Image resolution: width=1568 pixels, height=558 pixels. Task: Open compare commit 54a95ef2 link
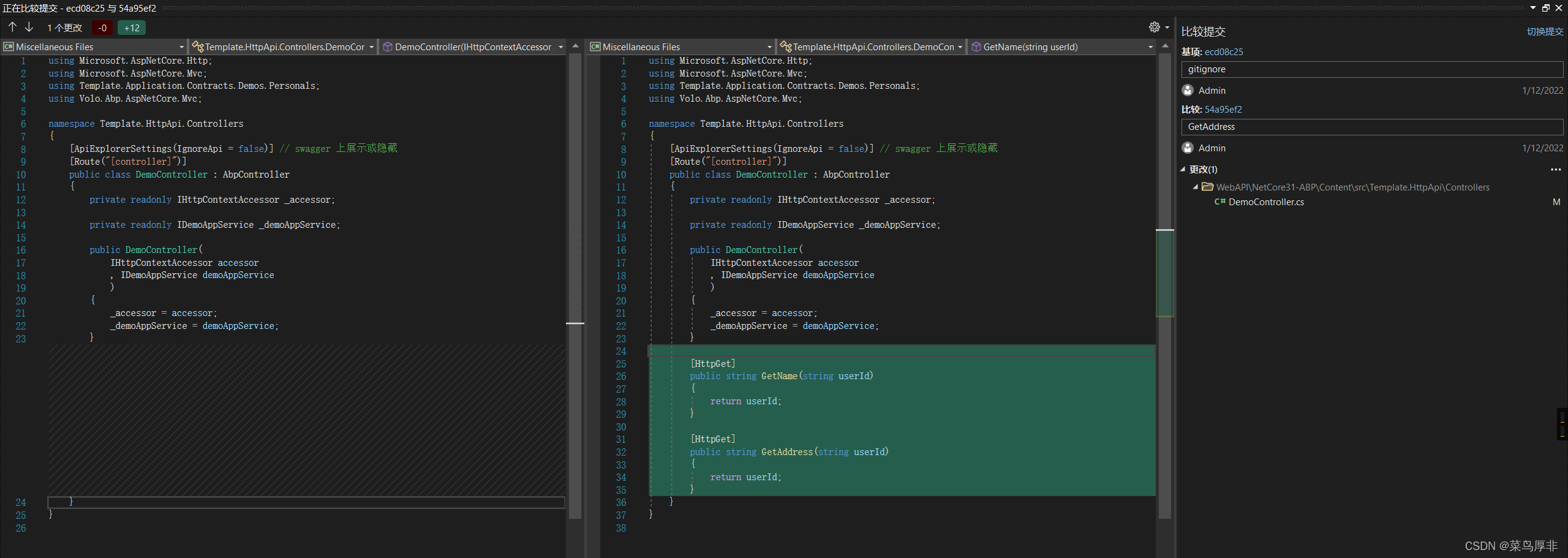tap(1223, 109)
